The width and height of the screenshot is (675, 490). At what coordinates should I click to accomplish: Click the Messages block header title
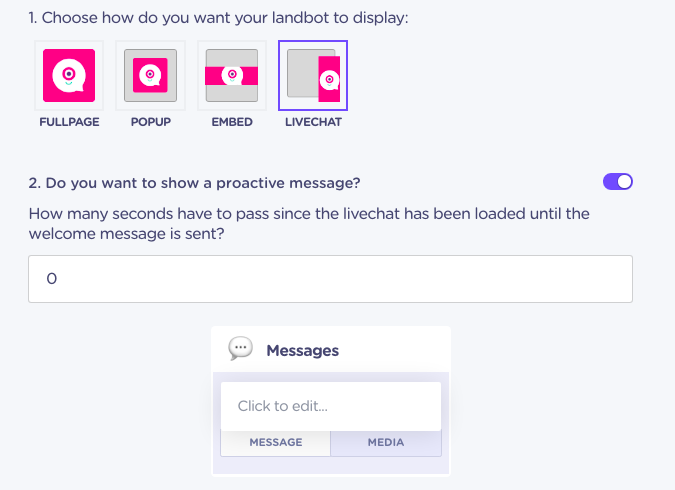303,350
